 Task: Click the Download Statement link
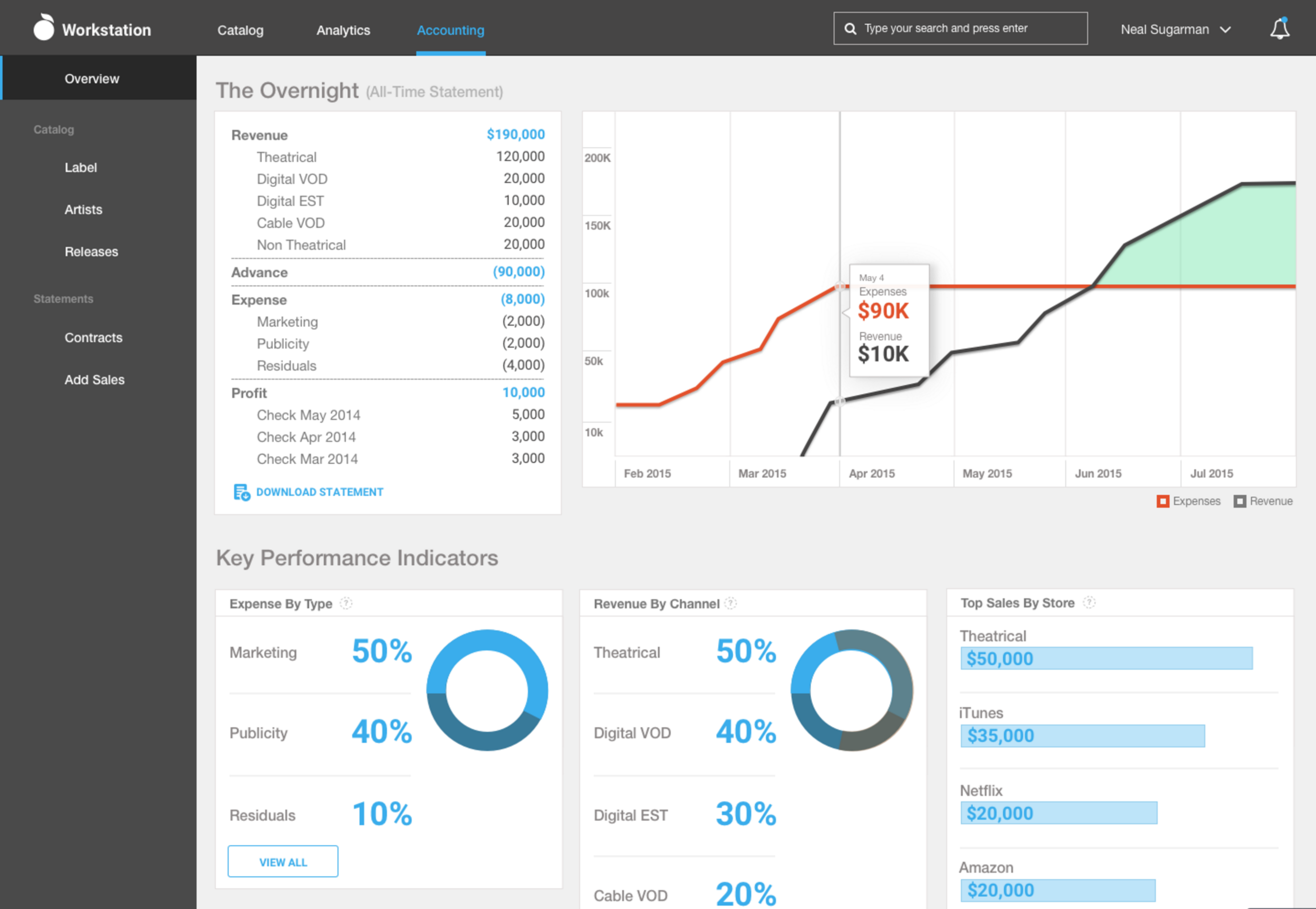tap(320, 492)
